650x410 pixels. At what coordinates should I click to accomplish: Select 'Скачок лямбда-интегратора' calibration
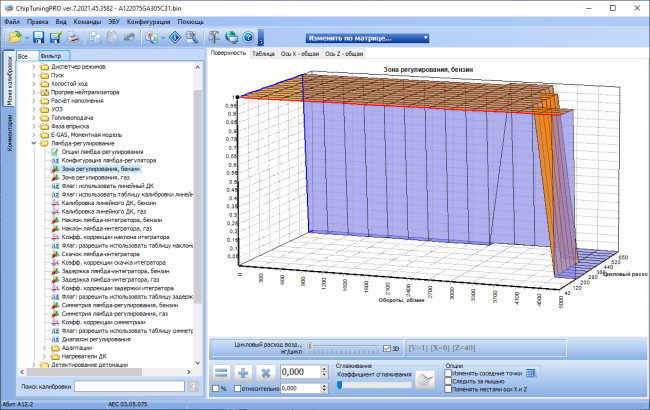click(100, 254)
